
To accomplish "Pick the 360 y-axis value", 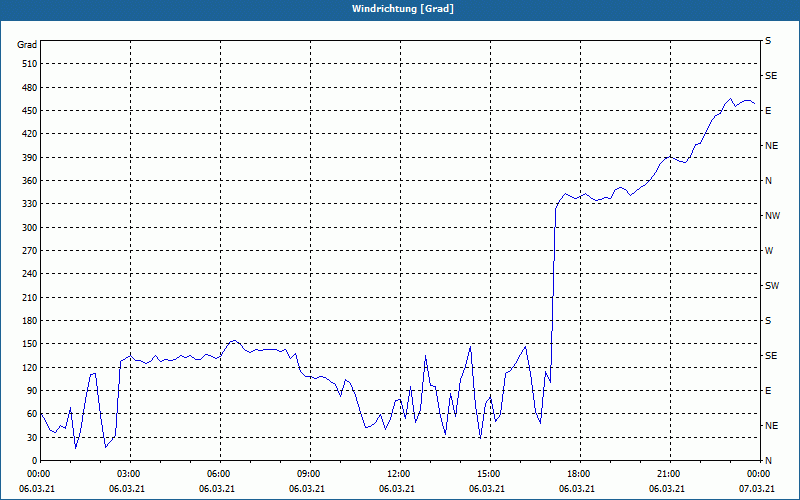I will (30, 181).
